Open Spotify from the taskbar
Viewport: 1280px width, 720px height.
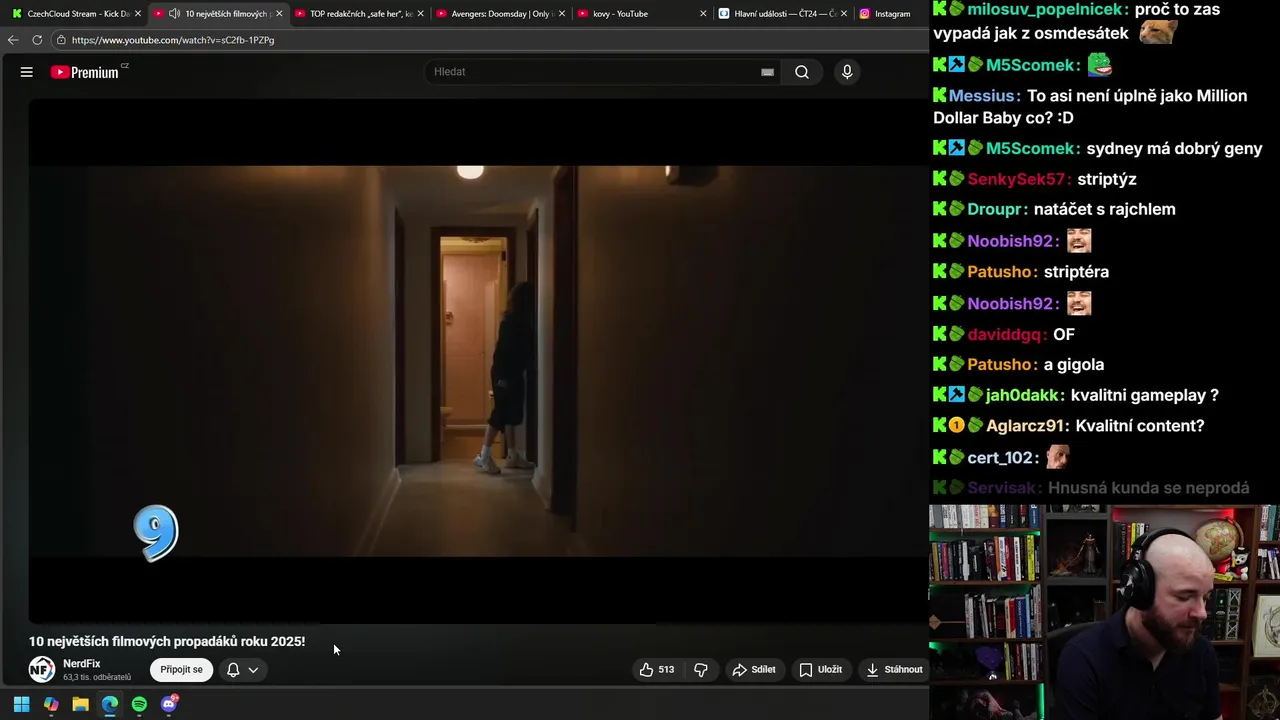[x=139, y=704]
